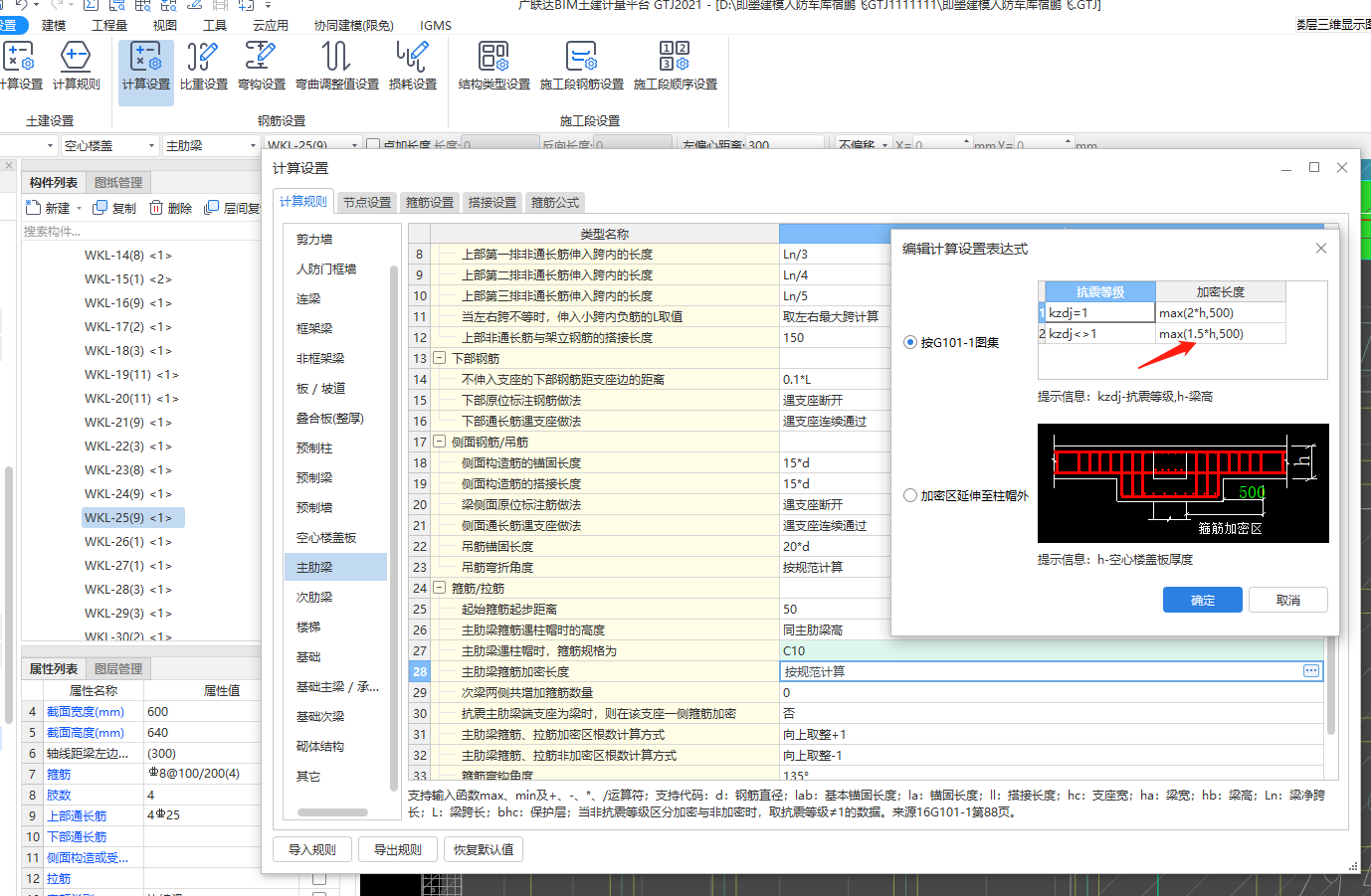Click the 取消 button
Screen dimensions: 1371x896
[1288, 600]
